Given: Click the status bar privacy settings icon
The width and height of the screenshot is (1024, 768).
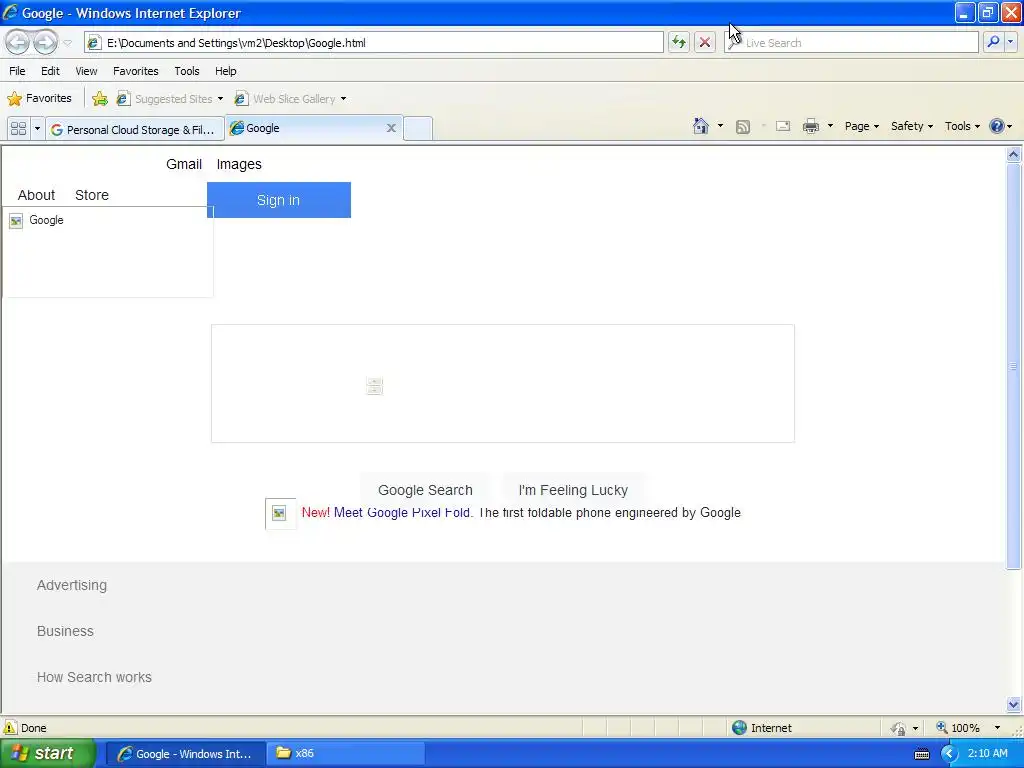Looking at the screenshot, I should pos(899,728).
